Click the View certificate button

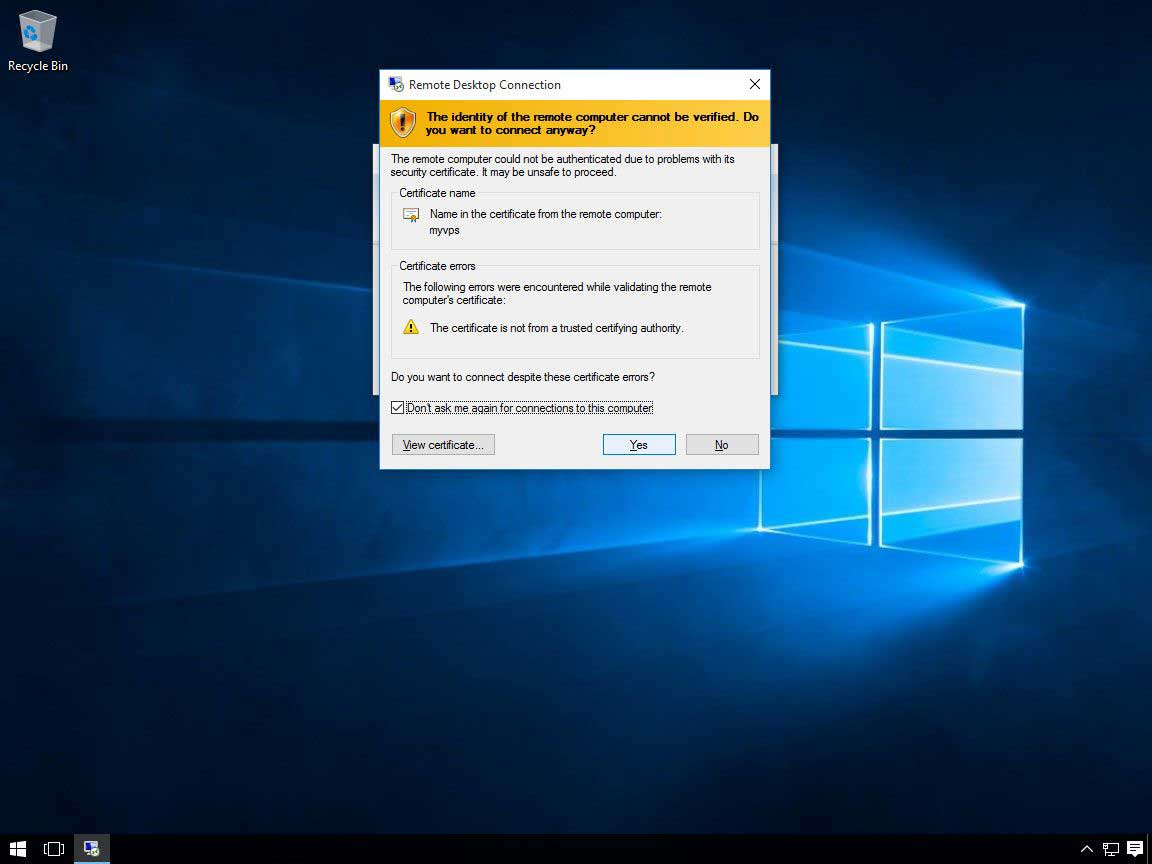(443, 444)
